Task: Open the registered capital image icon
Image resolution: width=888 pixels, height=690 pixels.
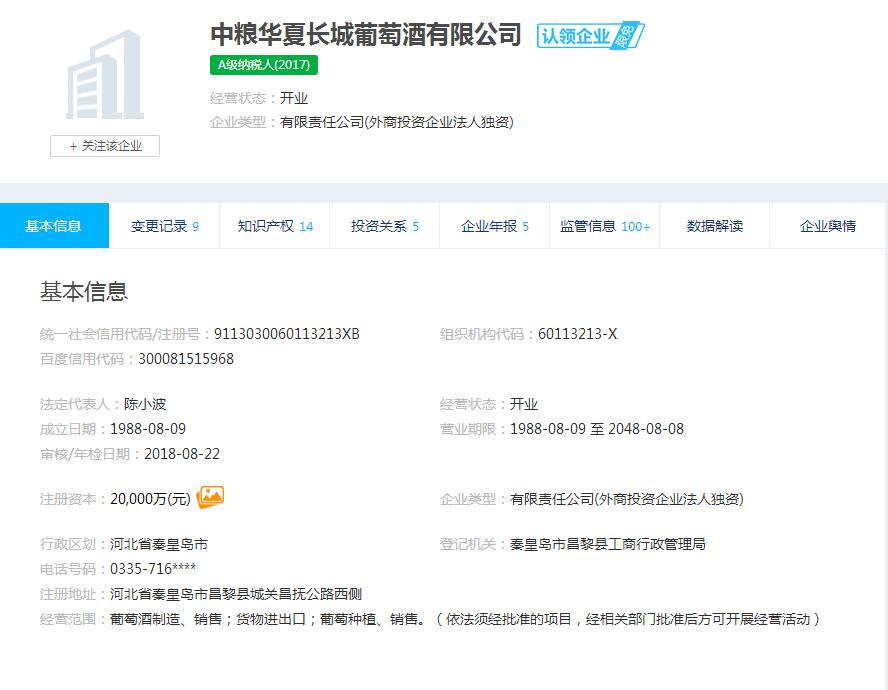Action: tap(210, 497)
